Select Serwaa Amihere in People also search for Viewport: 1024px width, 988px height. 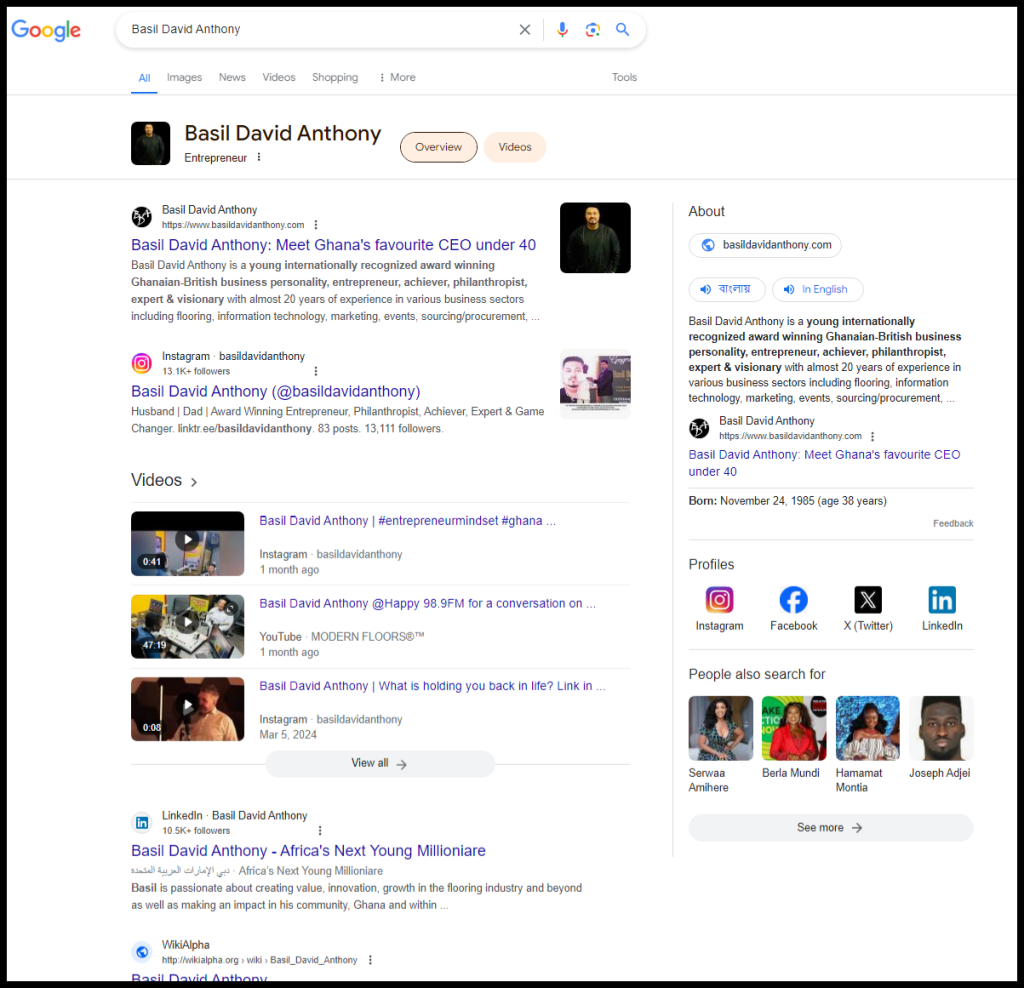pos(720,744)
